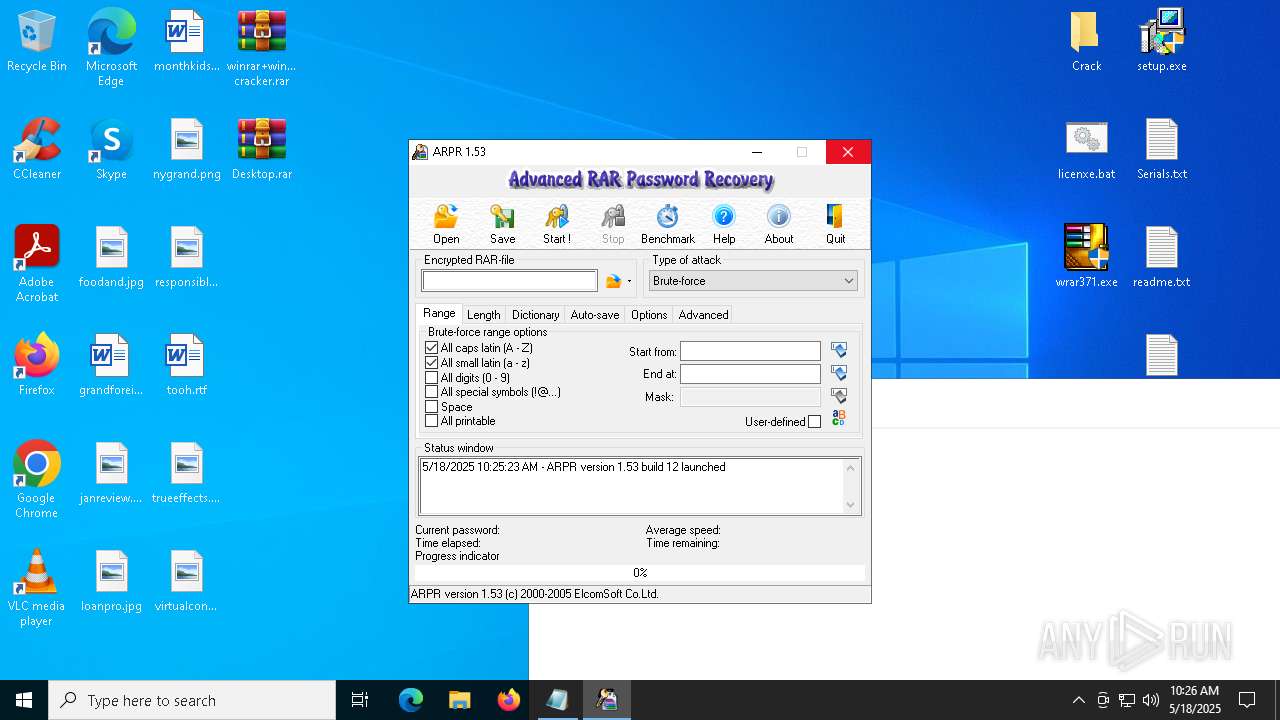Open the VLC media player desktop shortcut
Screen dimensions: 1280x720
click(37, 588)
